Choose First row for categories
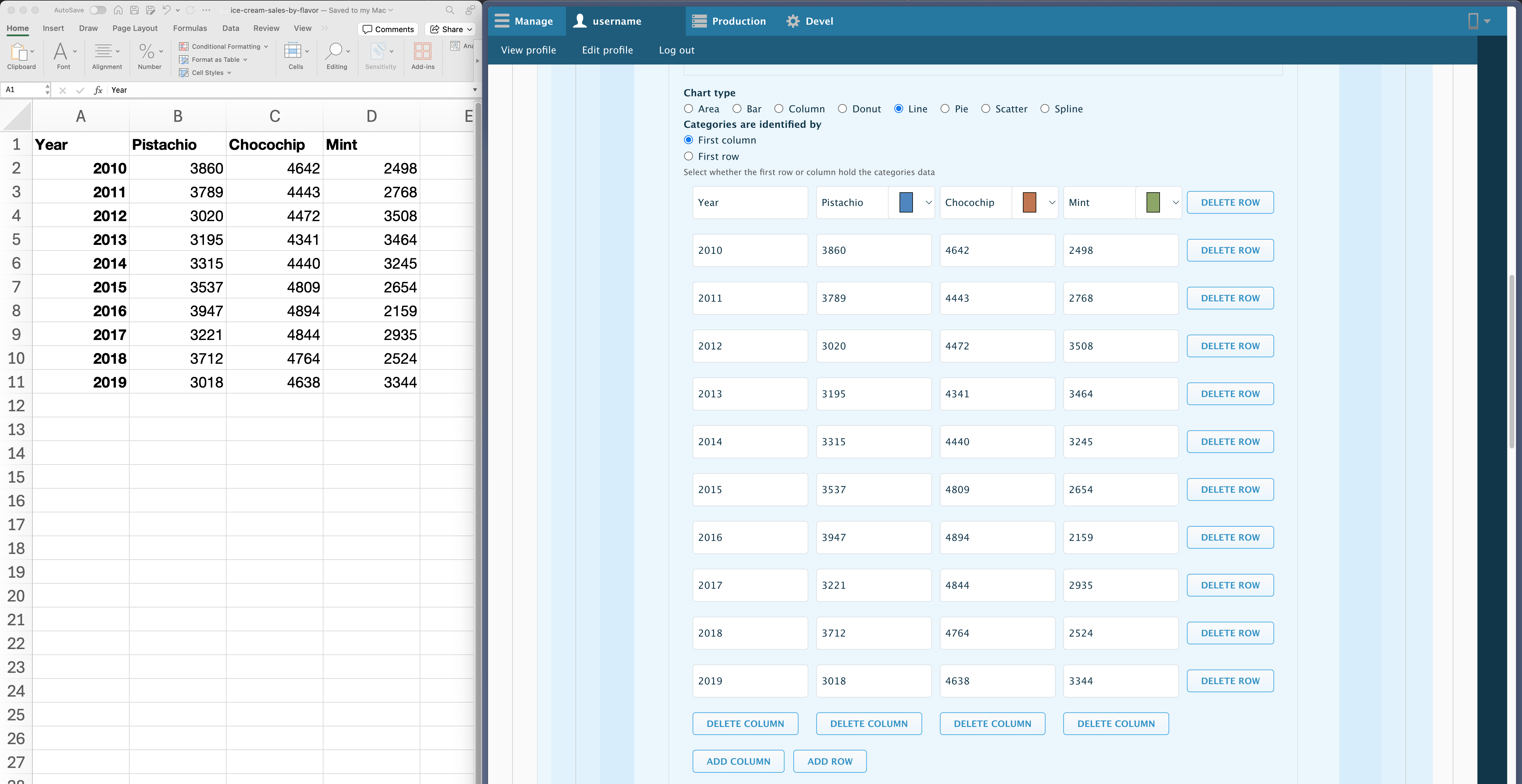 tap(688, 156)
